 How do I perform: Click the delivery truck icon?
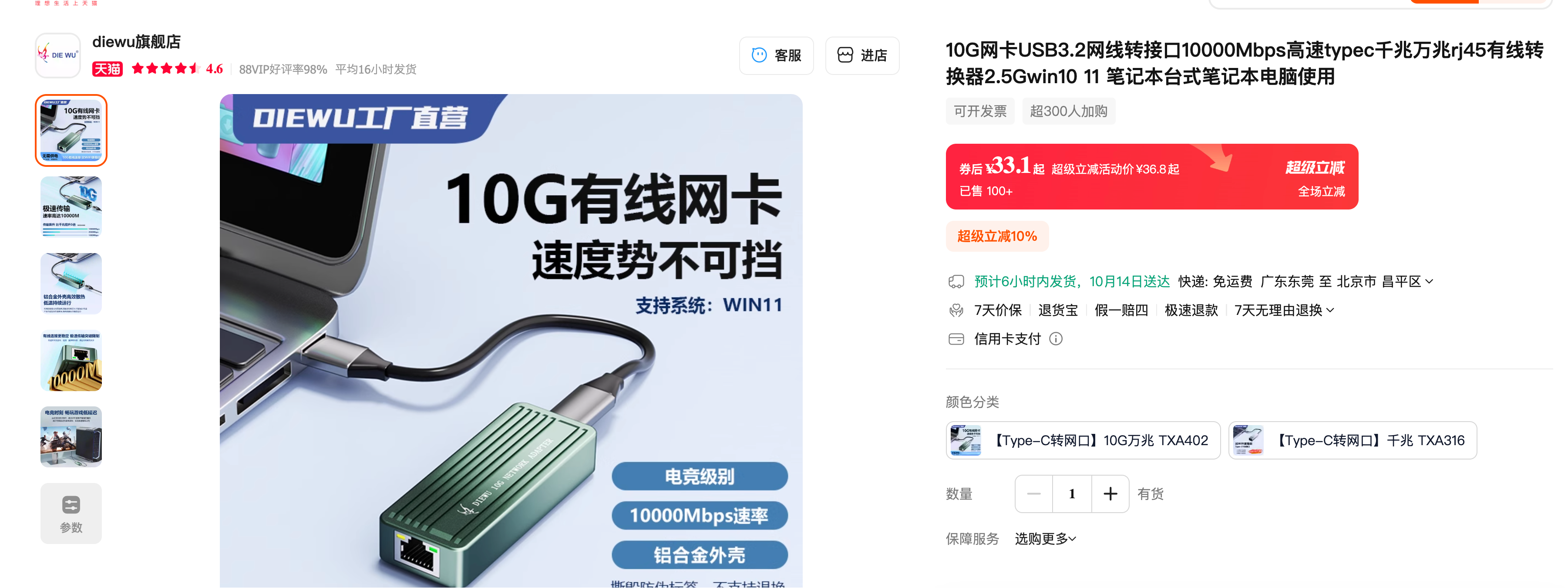(956, 281)
